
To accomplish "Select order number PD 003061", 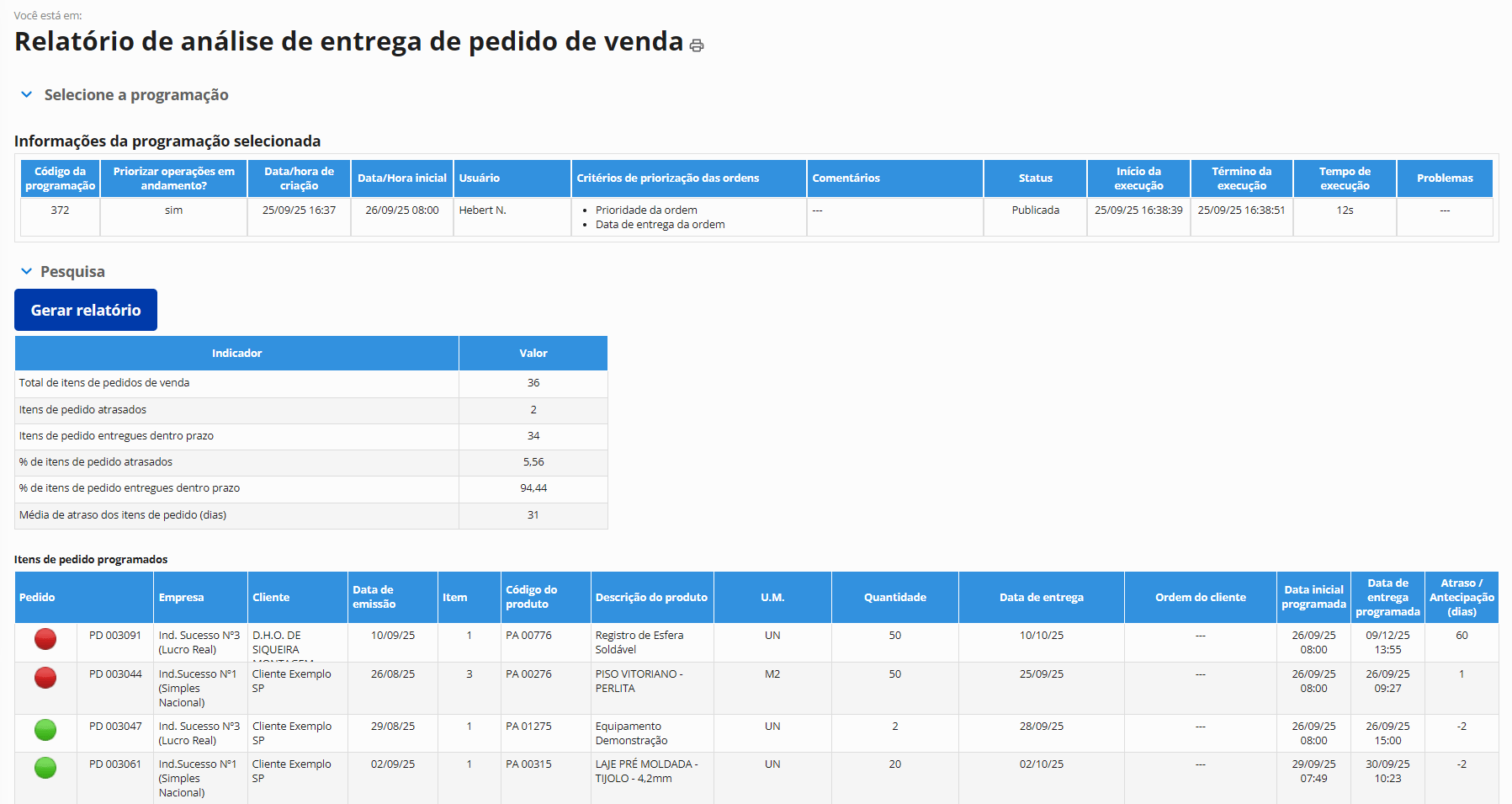I will point(115,764).
